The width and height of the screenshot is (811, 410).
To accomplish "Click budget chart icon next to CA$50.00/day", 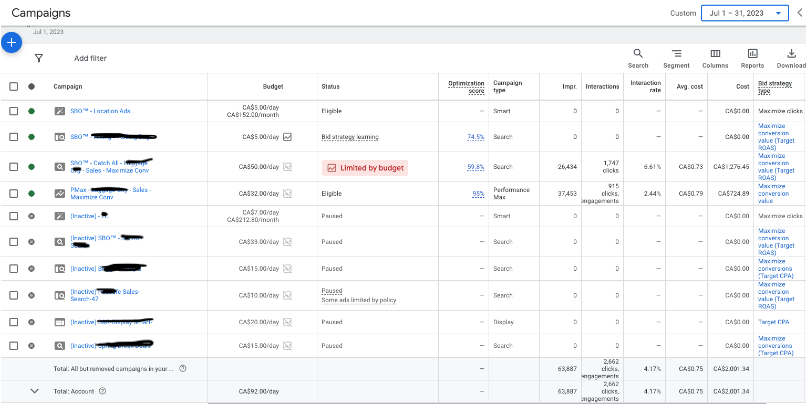I will [x=288, y=166].
